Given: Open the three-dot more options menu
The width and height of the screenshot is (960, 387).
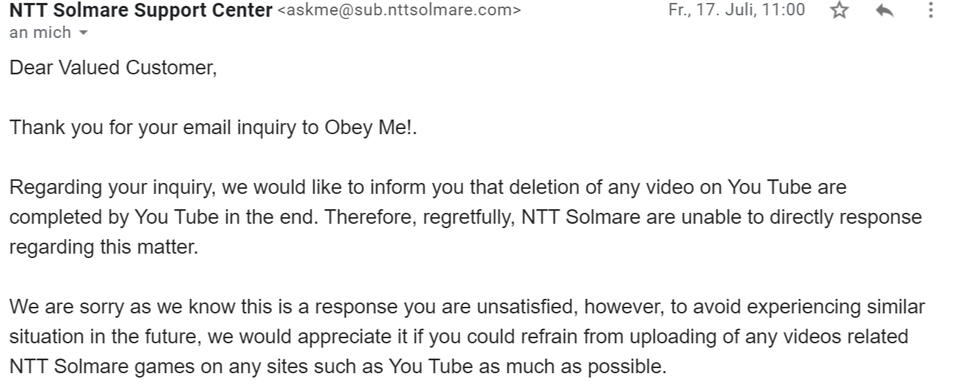Looking at the screenshot, I should click(930, 10).
